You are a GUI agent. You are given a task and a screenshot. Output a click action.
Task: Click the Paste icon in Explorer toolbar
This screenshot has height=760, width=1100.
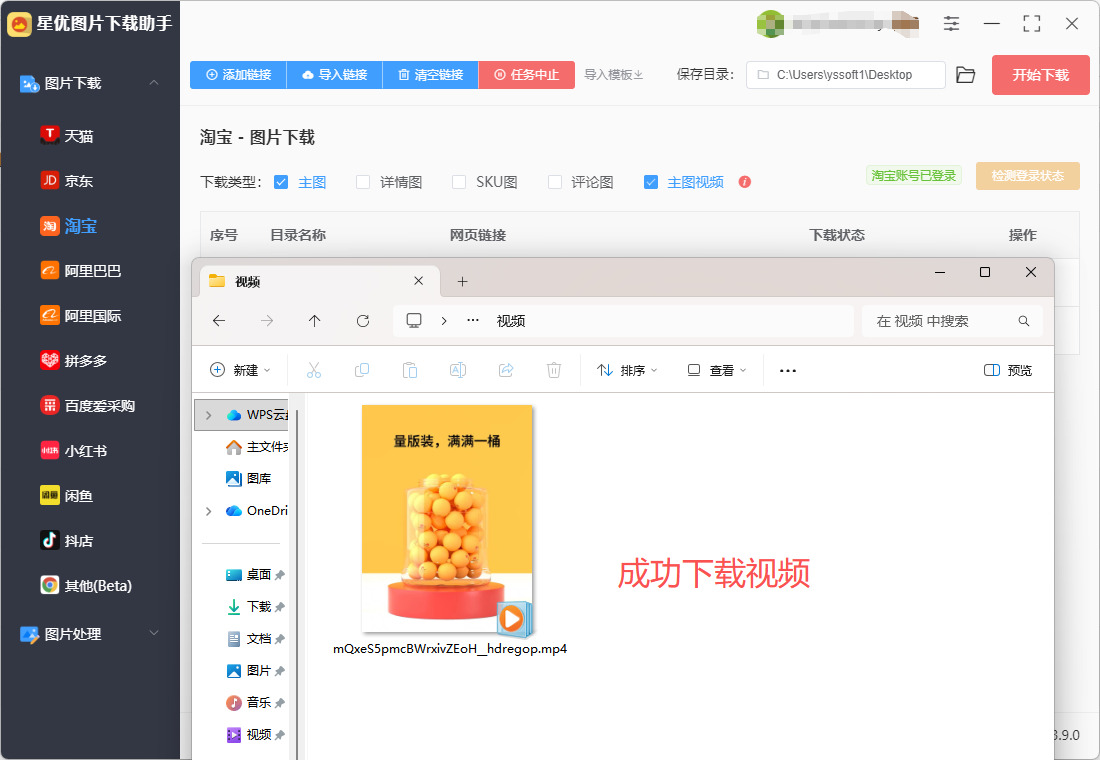(x=410, y=370)
